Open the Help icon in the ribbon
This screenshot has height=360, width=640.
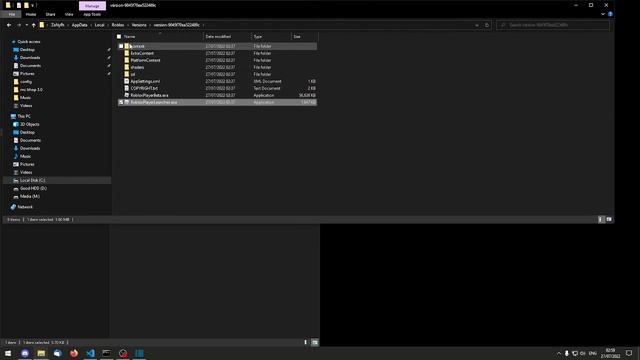pos(610,14)
